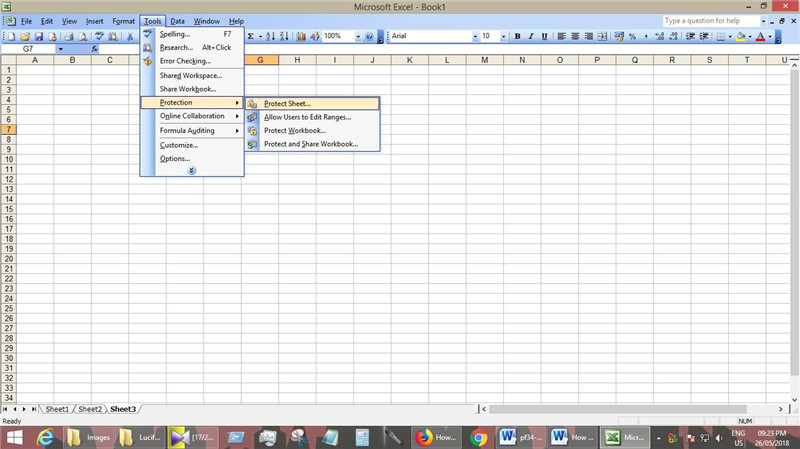800x449 pixels.
Task: Sort descending with Z-A icon
Action: click(284, 36)
